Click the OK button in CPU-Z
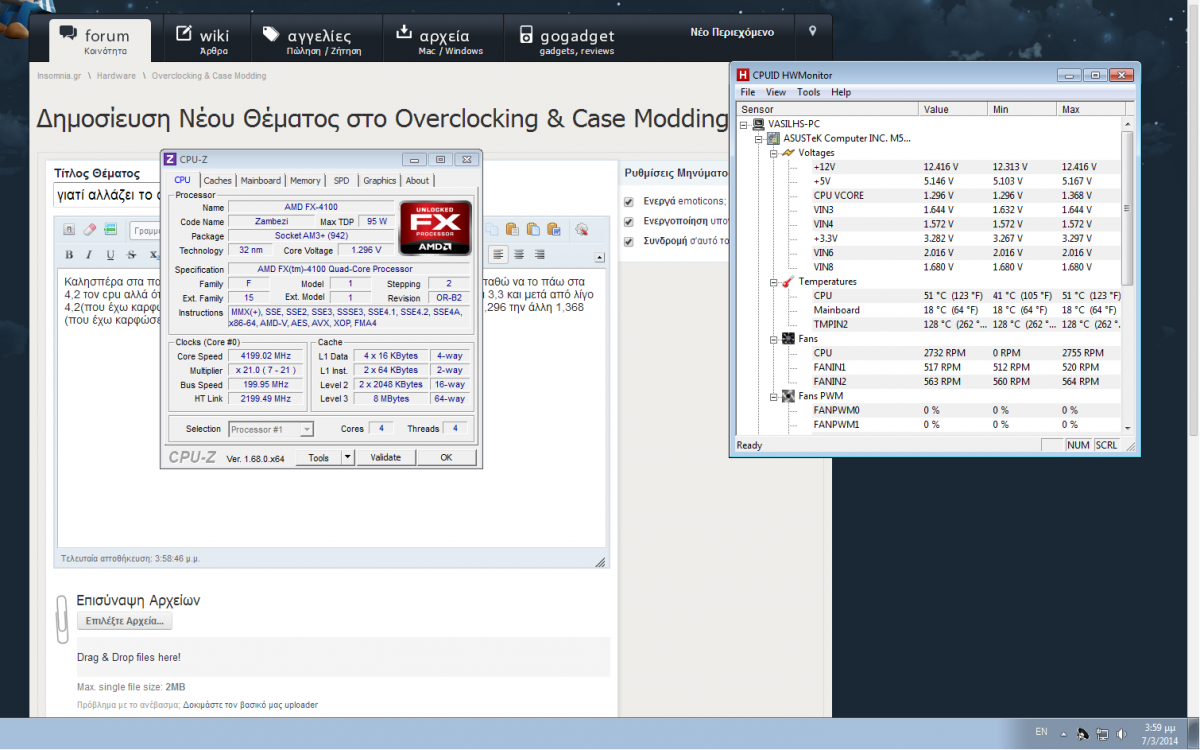 point(446,457)
